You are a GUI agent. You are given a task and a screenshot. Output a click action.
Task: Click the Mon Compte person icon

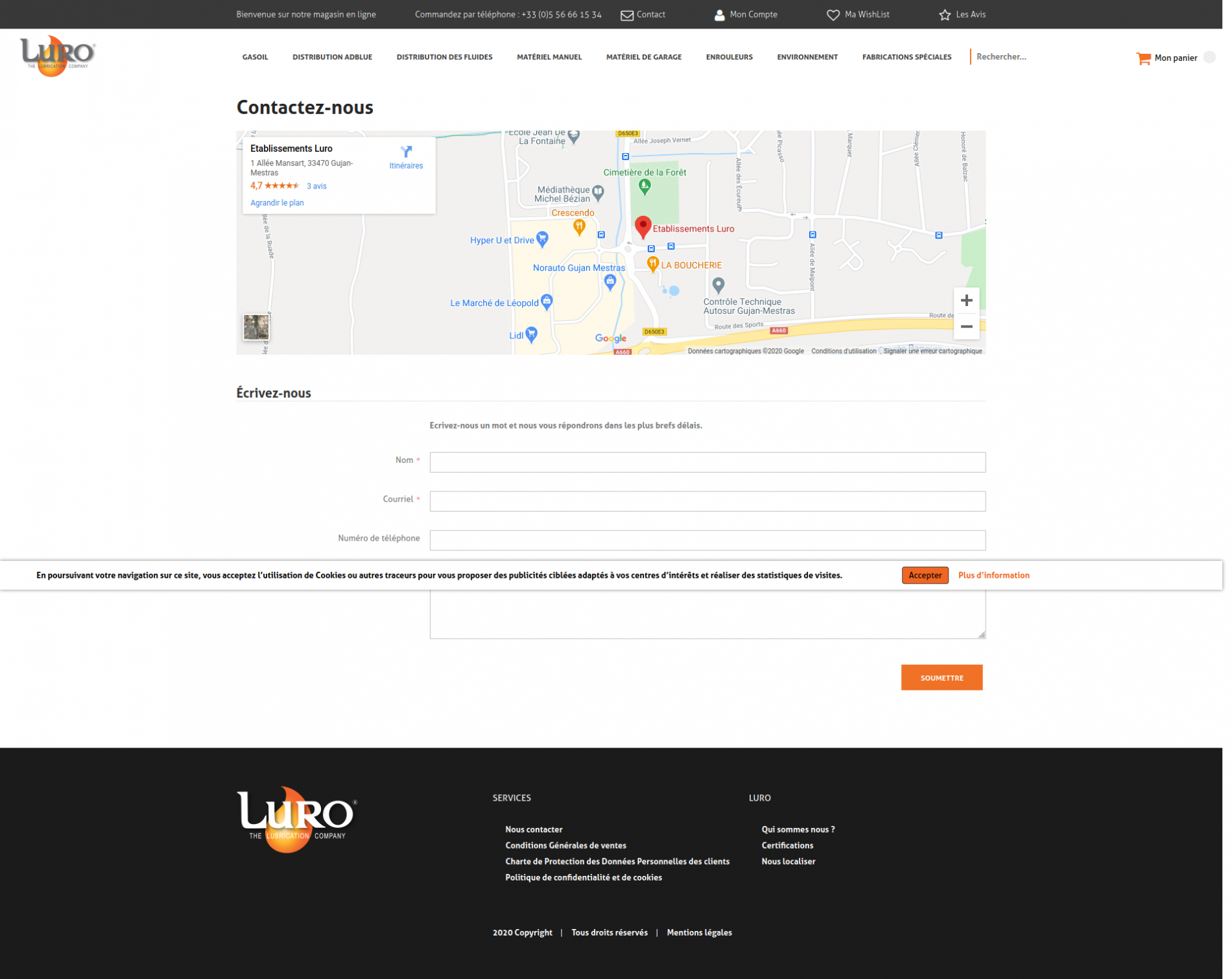[719, 15]
